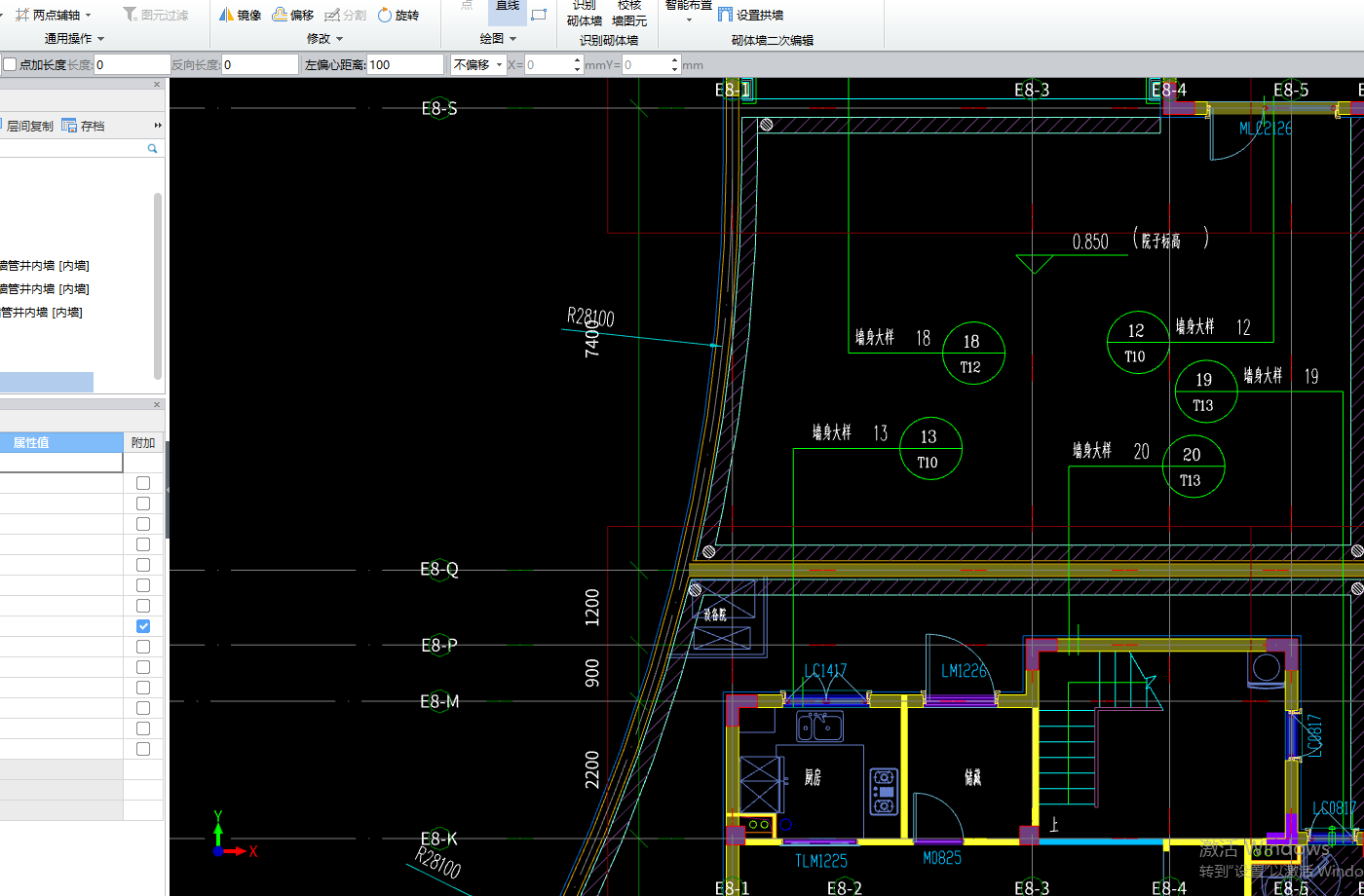Viewport: 1364px width, 896px height.
Task: Select the third 管井内墙 [内墙] item
Action: pos(41,313)
